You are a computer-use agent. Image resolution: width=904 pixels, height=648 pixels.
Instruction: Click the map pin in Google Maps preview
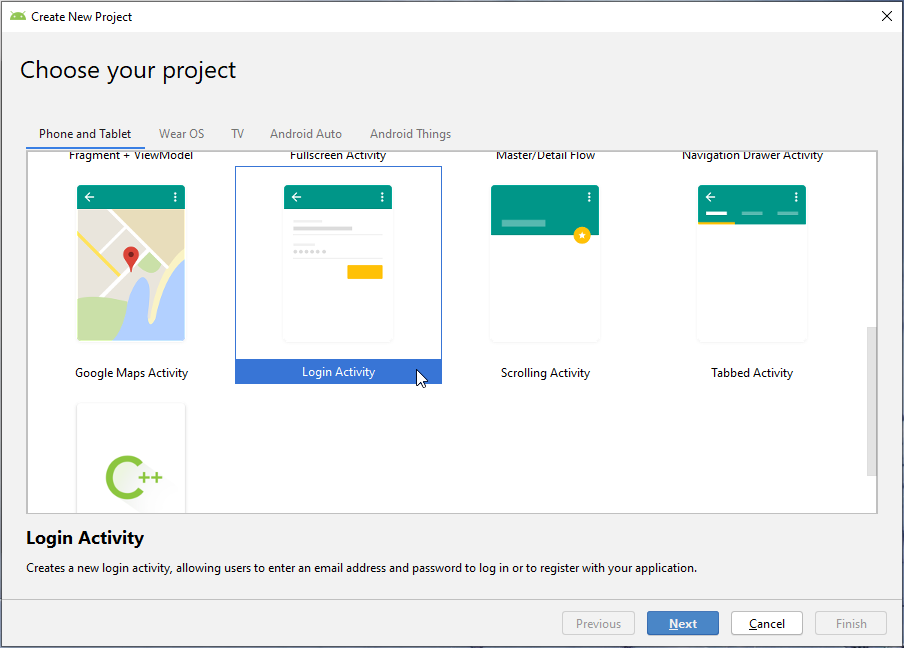point(131,259)
